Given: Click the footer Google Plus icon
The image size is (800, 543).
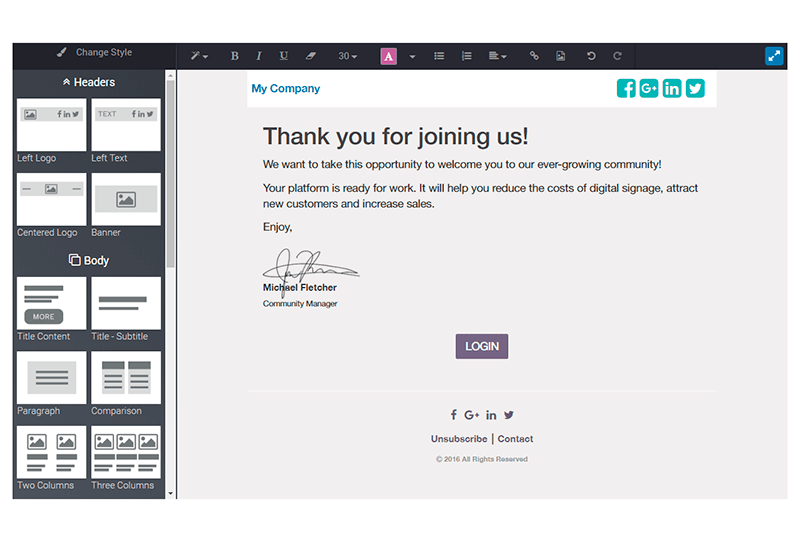Looking at the screenshot, I should (x=471, y=415).
